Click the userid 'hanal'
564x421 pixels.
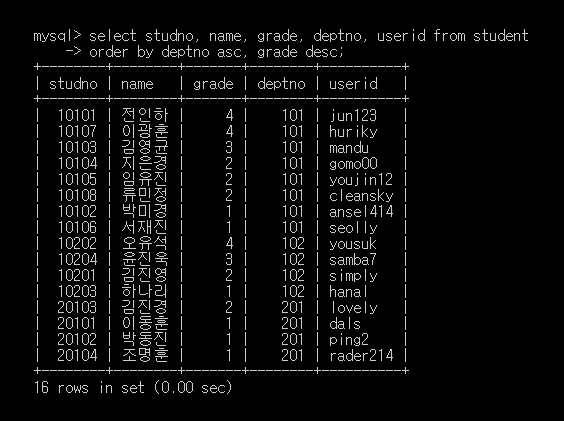pos(349,291)
